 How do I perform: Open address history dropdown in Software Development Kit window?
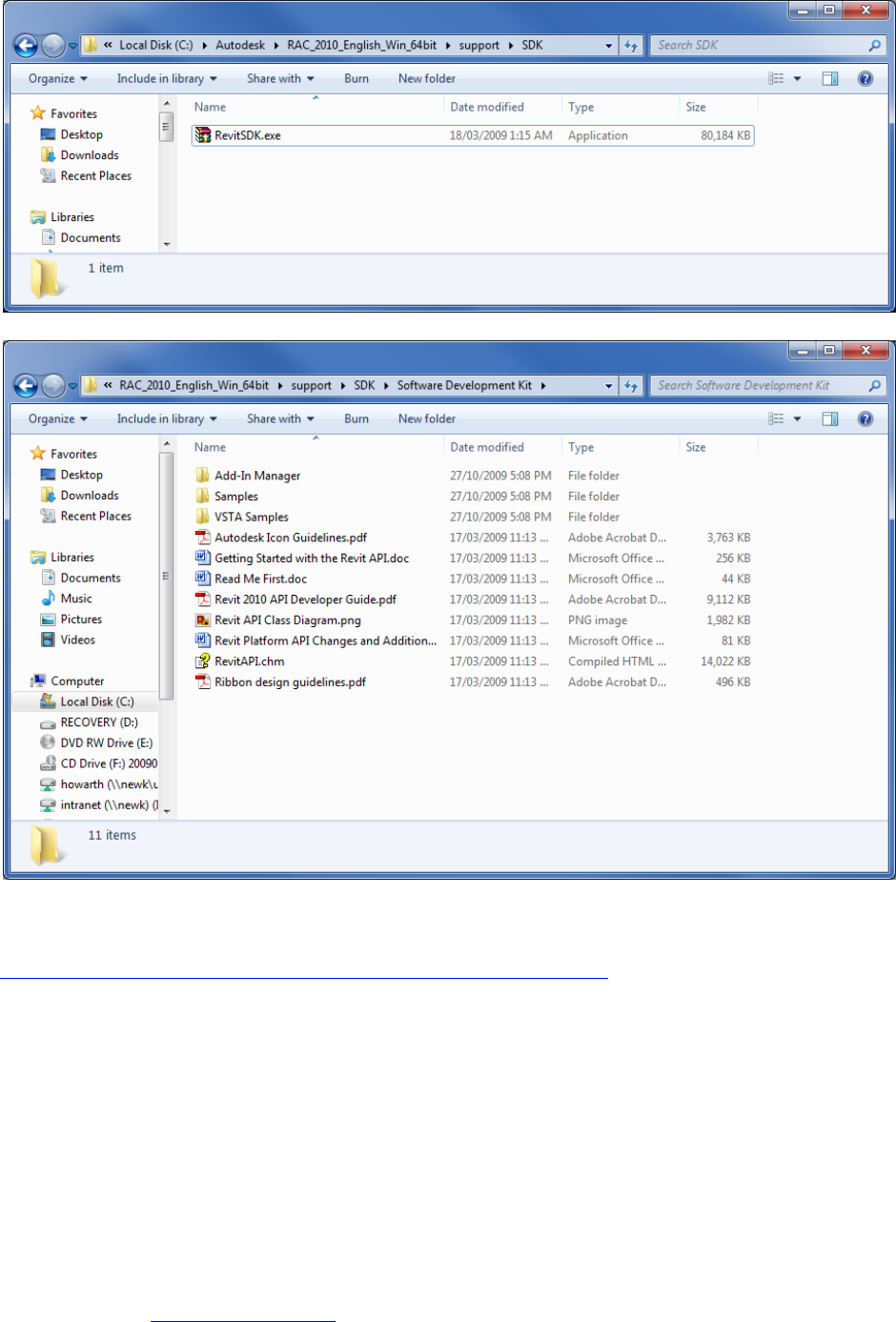(x=609, y=385)
